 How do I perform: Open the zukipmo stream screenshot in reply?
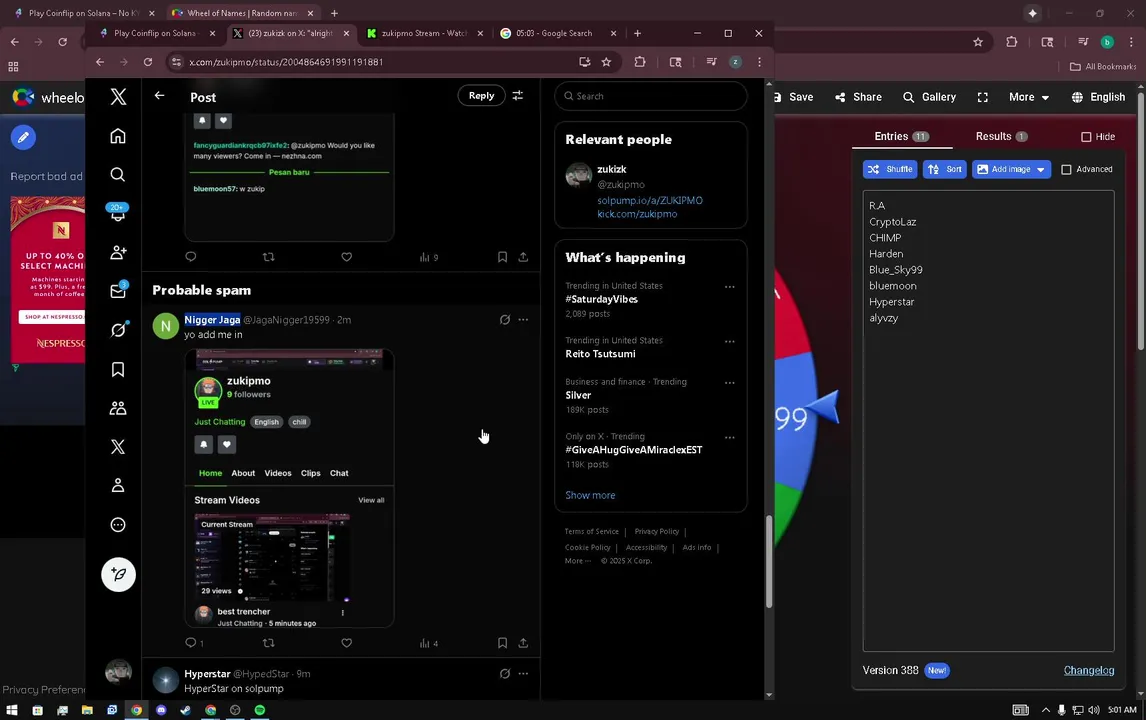click(289, 488)
